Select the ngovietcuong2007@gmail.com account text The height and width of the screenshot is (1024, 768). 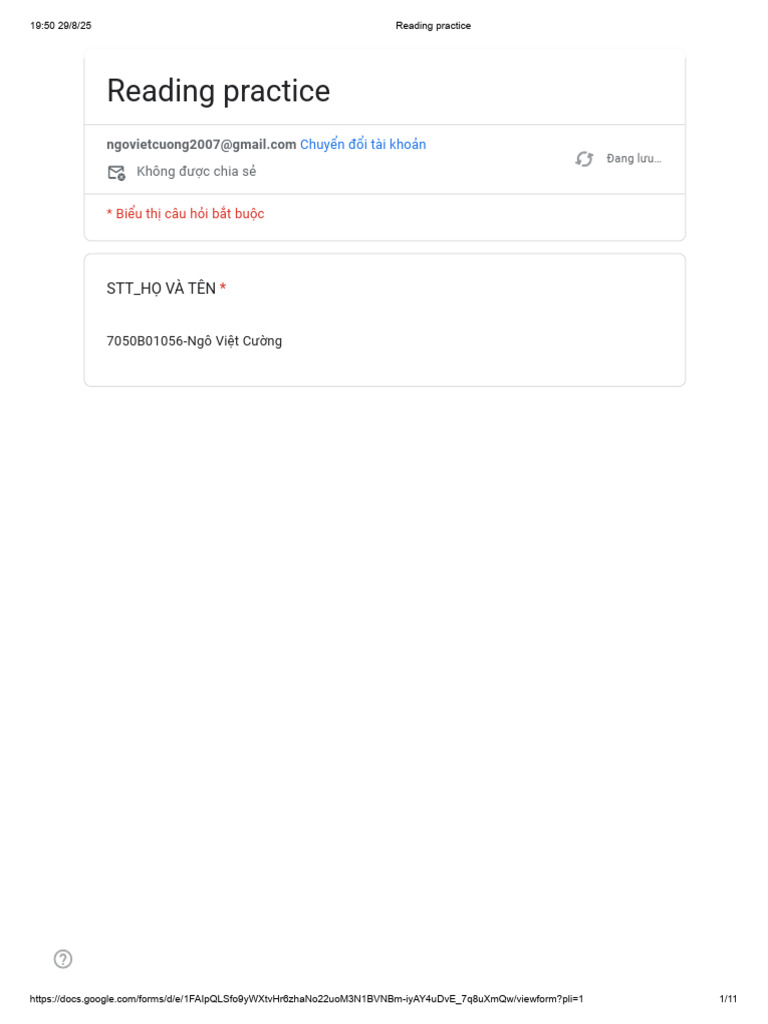(x=201, y=144)
